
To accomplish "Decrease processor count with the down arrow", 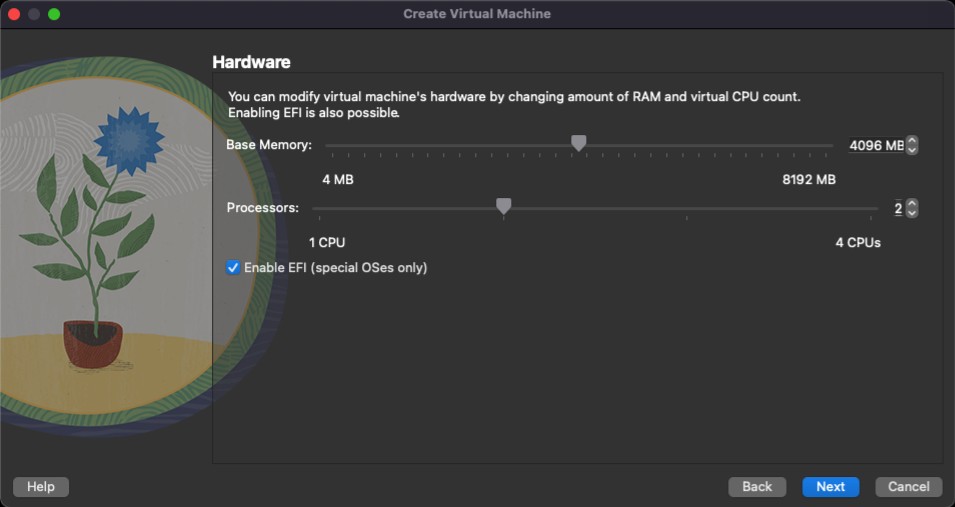I will coord(911,213).
